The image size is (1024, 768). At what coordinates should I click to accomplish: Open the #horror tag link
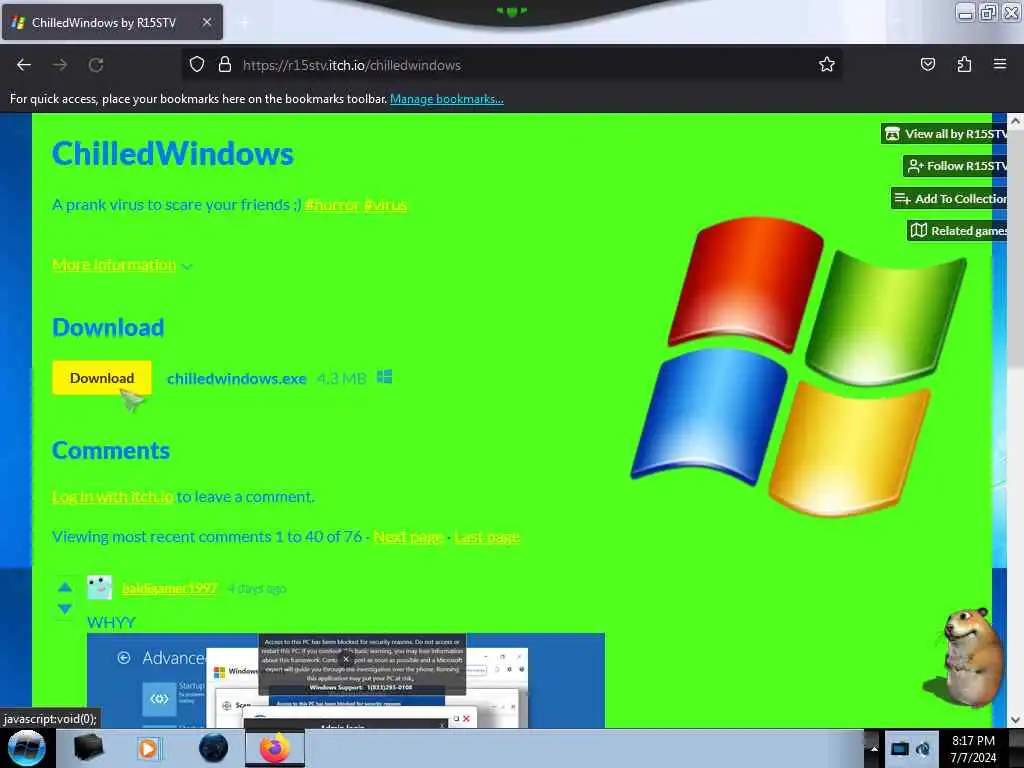pos(332,205)
